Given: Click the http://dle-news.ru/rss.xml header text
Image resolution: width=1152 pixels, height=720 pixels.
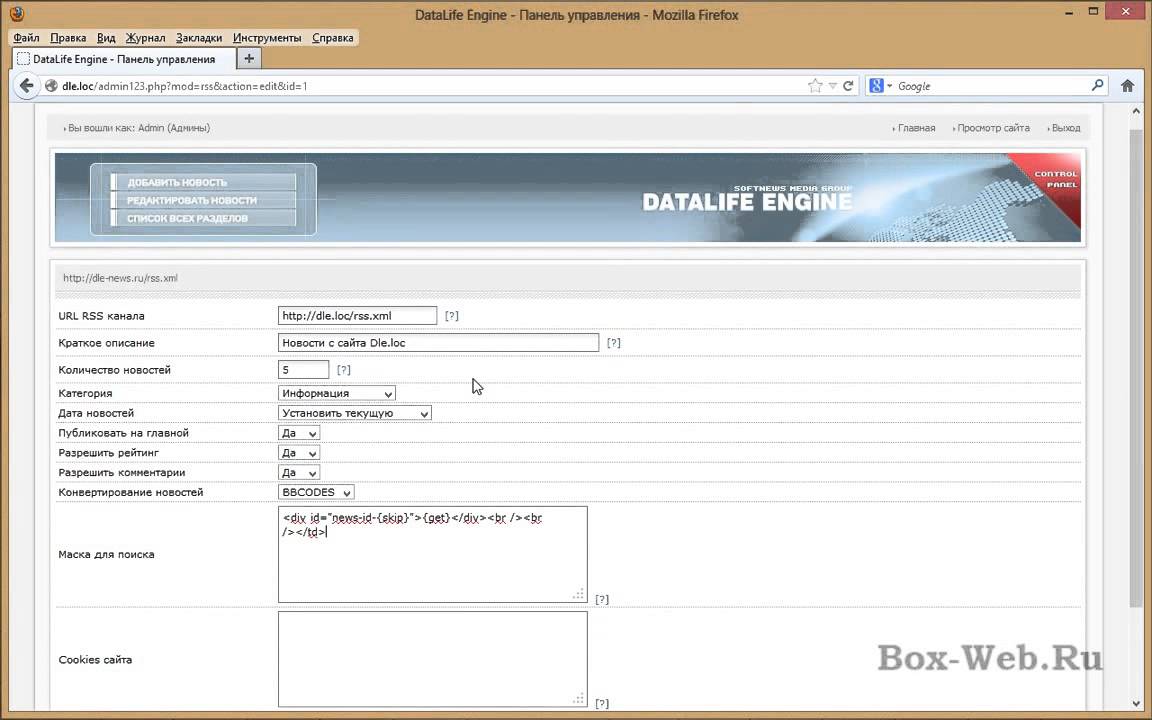Looking at the screenshot, I should 120,278.
